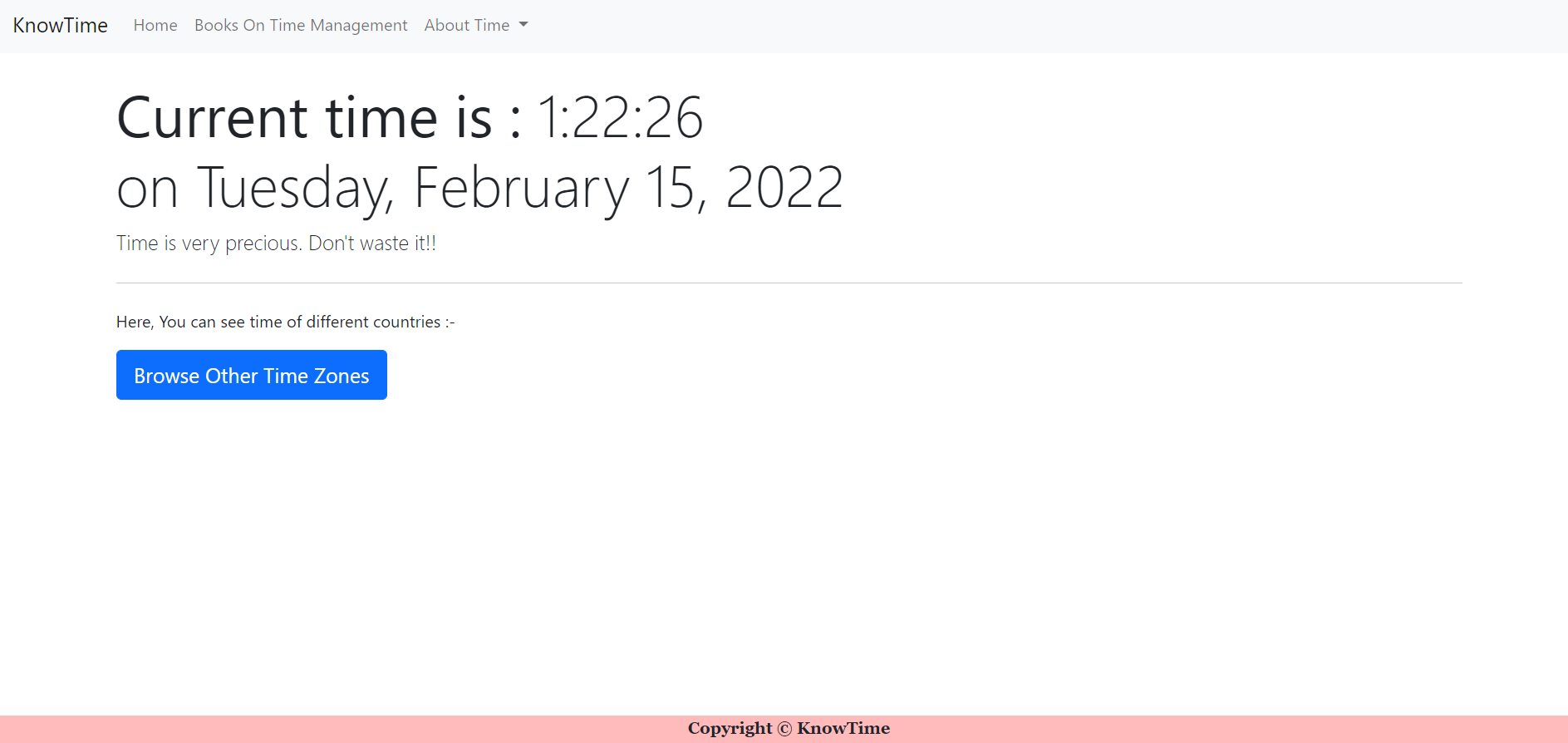
Task: Open the Books On Time Management link
Action: coord(300,25)
